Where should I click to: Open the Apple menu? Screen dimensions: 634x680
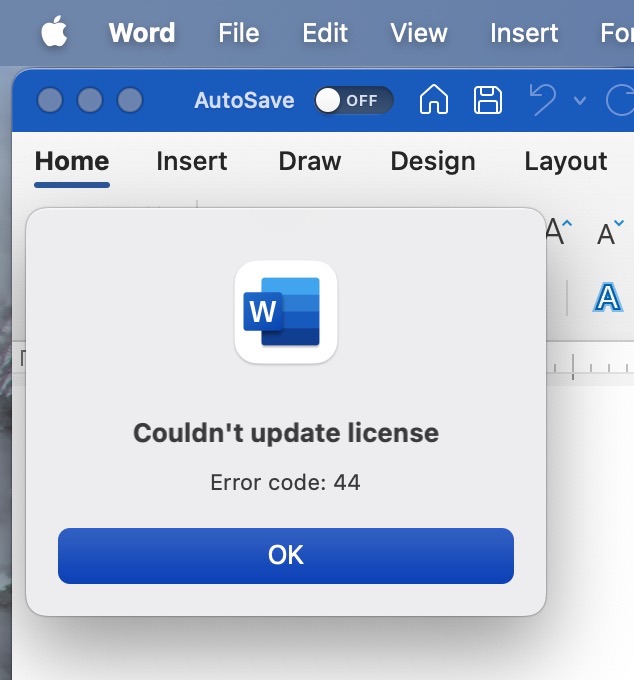click(x=54, y=31)
